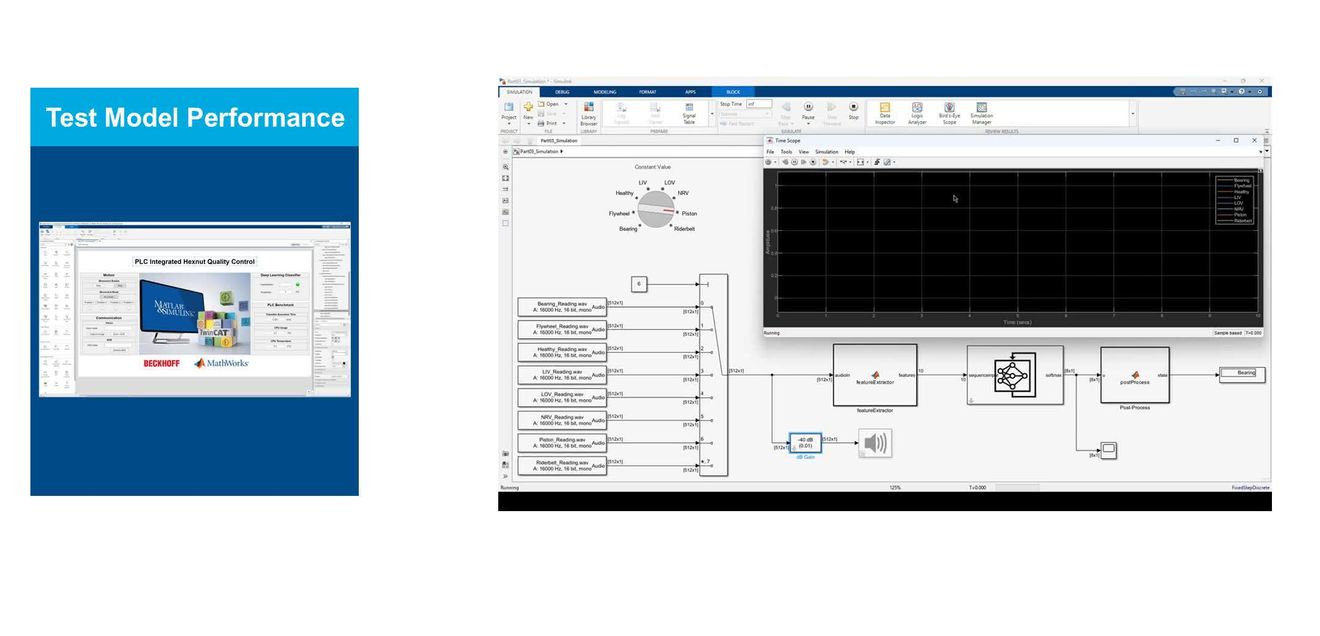Pause the running simulation
Screen dimensions: 1320x636
click(808, 110)
